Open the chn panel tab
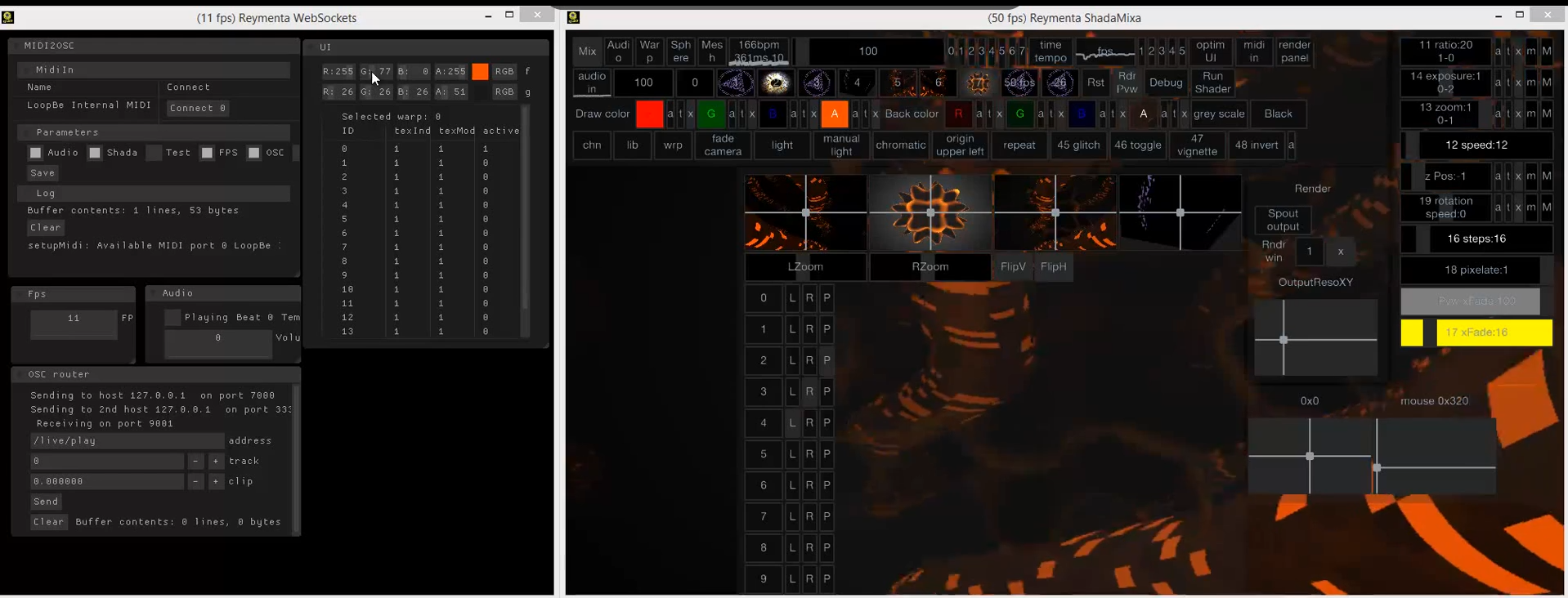The height and width of the screenshot is (598, 1568). coord(592,145)
